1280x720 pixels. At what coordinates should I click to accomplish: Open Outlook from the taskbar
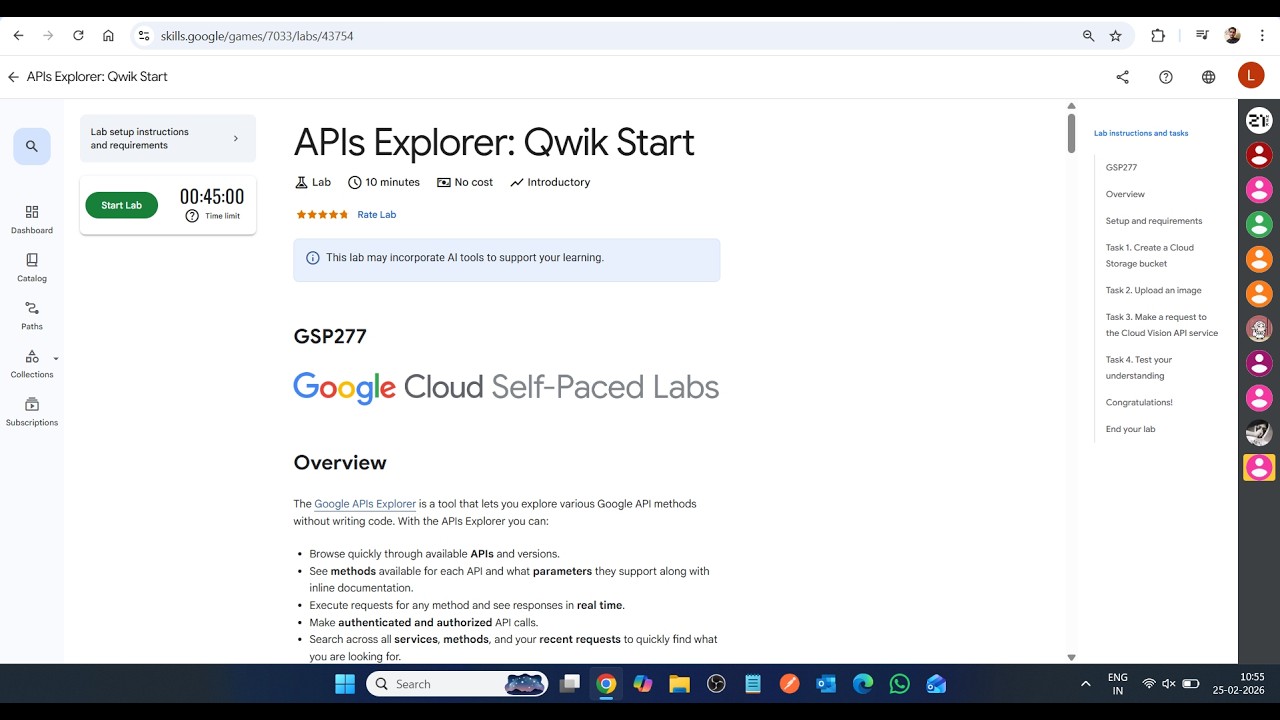click(x=826, y=684)
